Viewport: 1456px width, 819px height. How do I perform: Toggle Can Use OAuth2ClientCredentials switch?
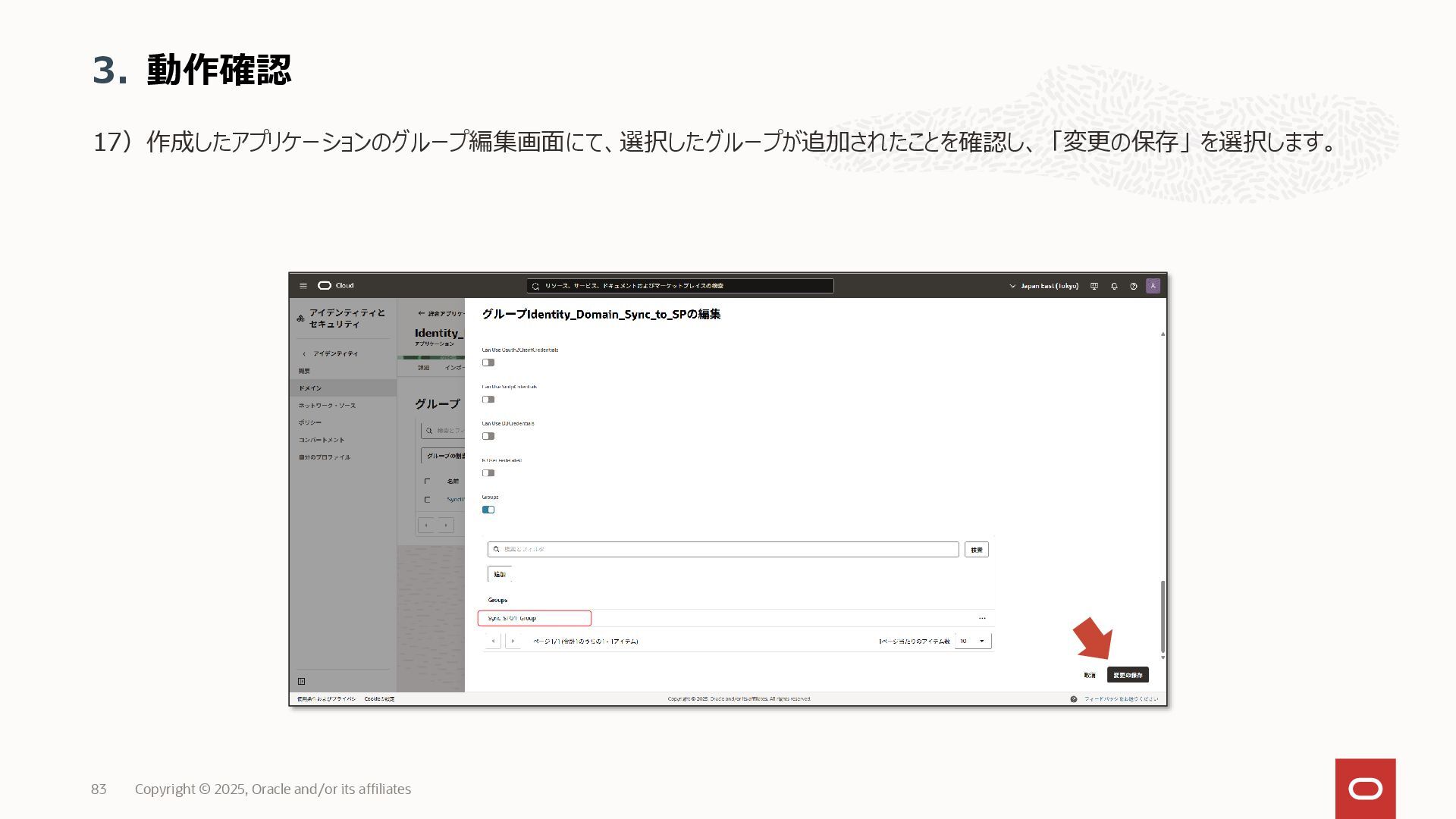click(488, 362)
